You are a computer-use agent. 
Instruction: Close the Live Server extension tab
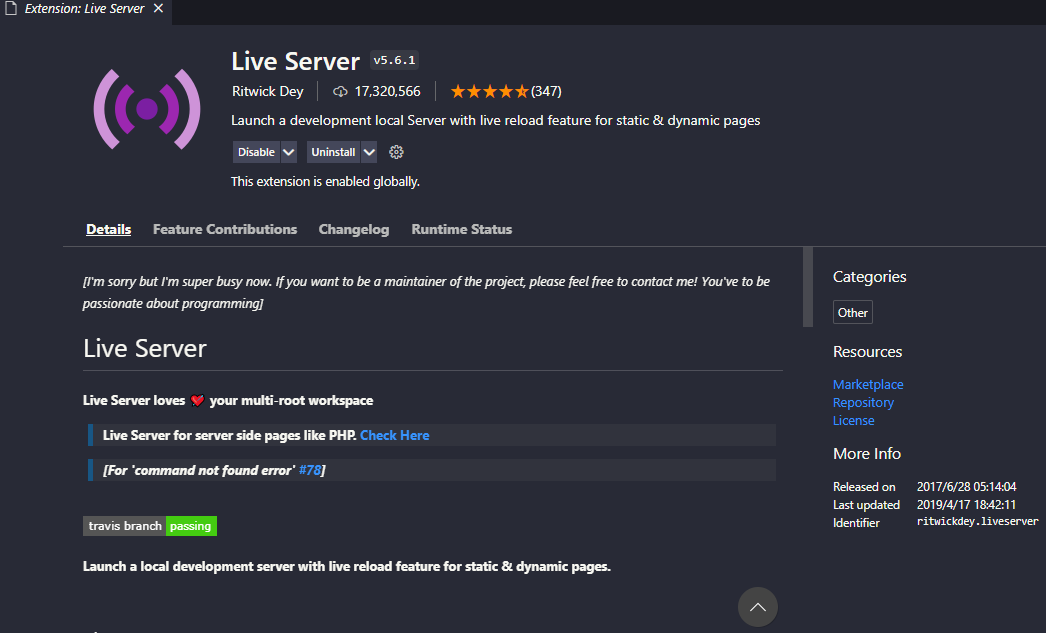tap(158, 9)
